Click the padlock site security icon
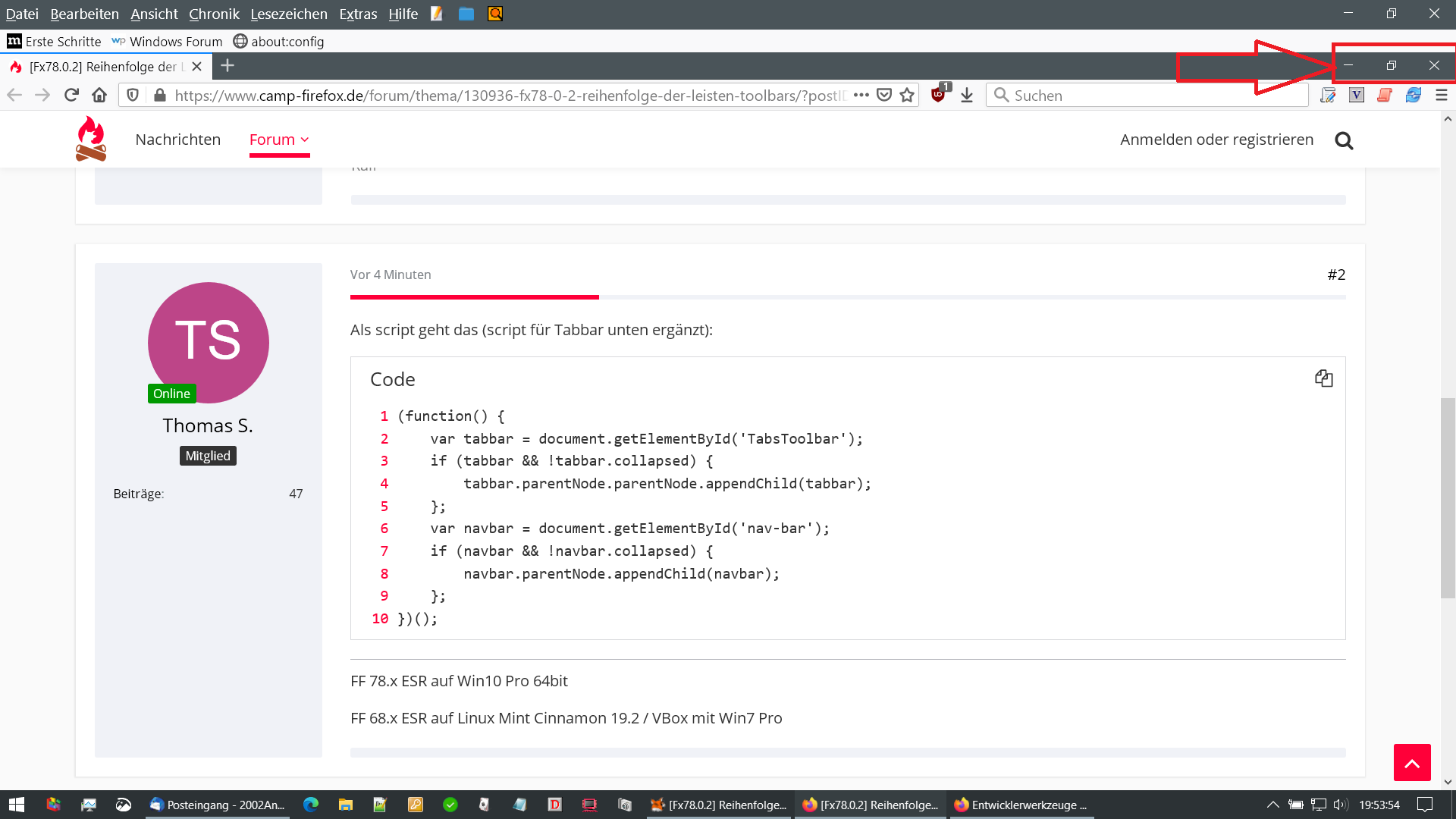The height and width of the screenshot is (819, 1456). coord(159,95)
